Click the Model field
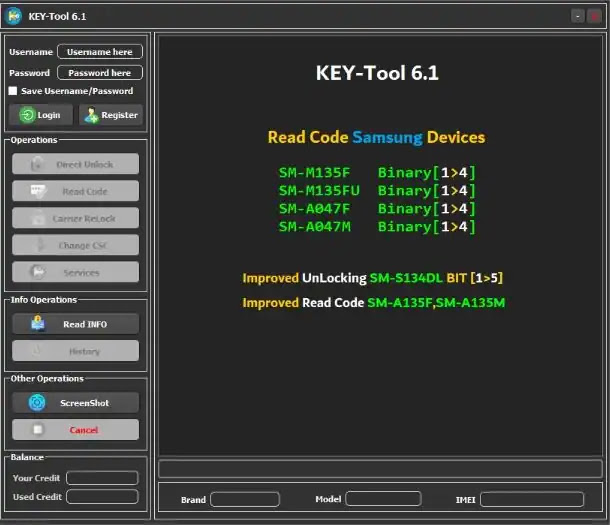The image size is (610, 525). pyautogui.click(x=383, y=499)
